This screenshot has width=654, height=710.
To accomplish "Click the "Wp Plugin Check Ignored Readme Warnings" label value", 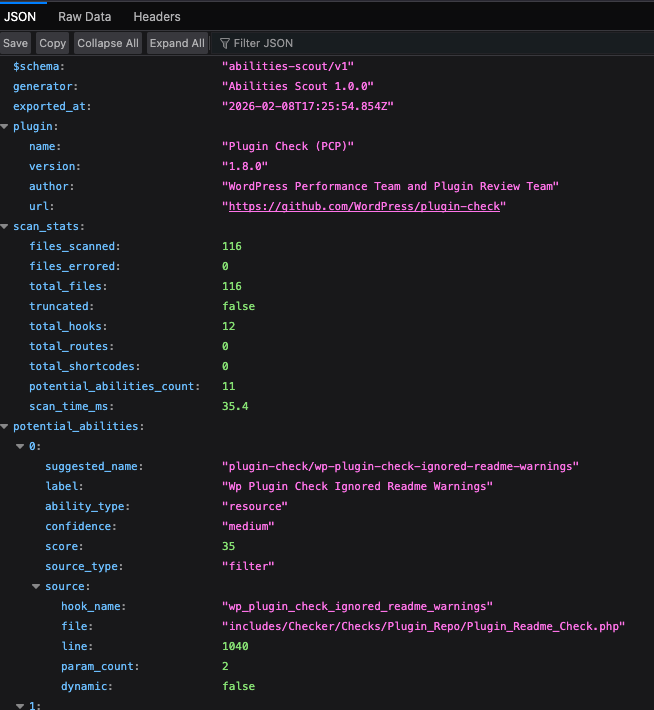I will coord(357,486).
